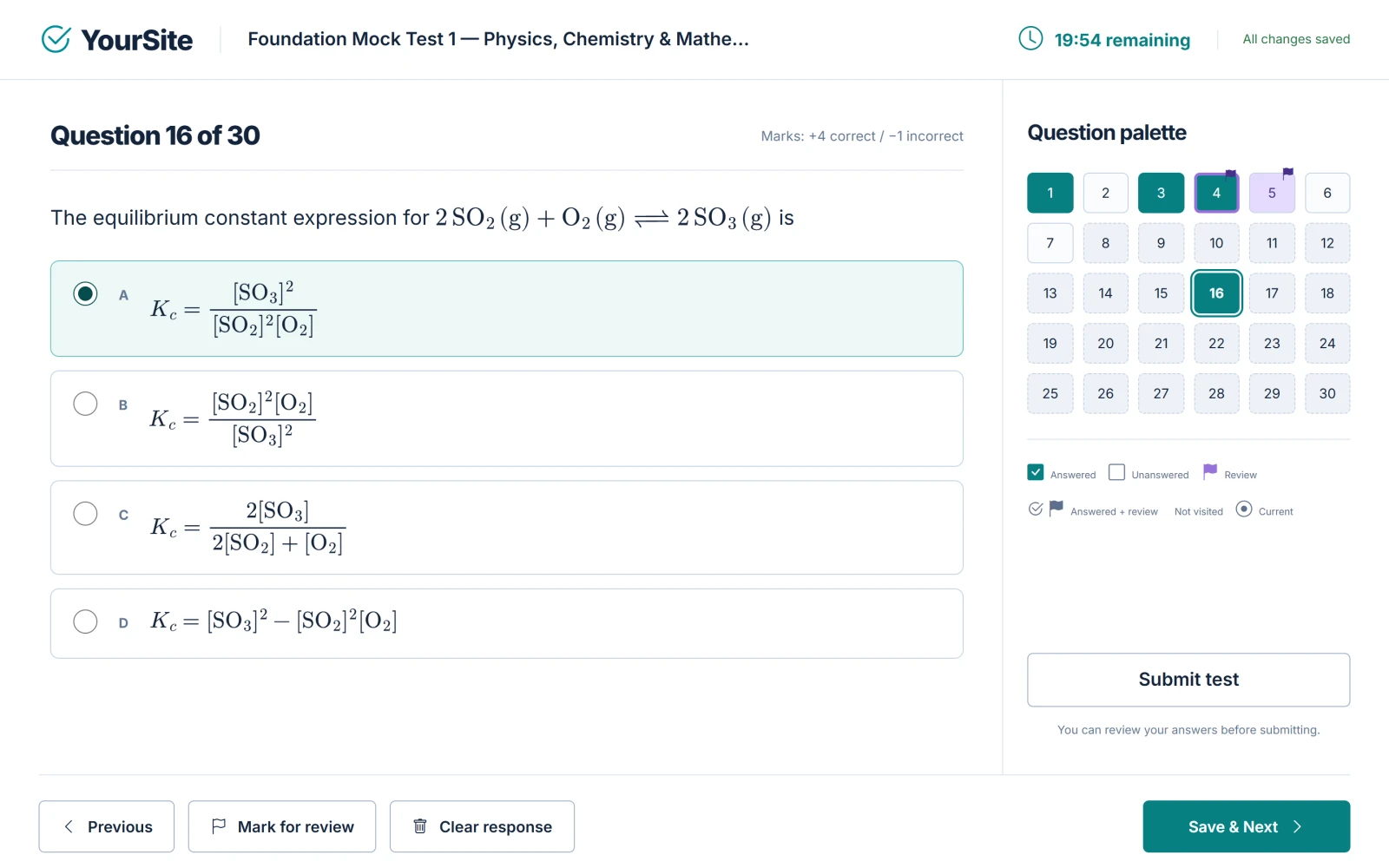Select option B radio button
The width and height of the screenshot is (1389, 868).
click(85, 404)
